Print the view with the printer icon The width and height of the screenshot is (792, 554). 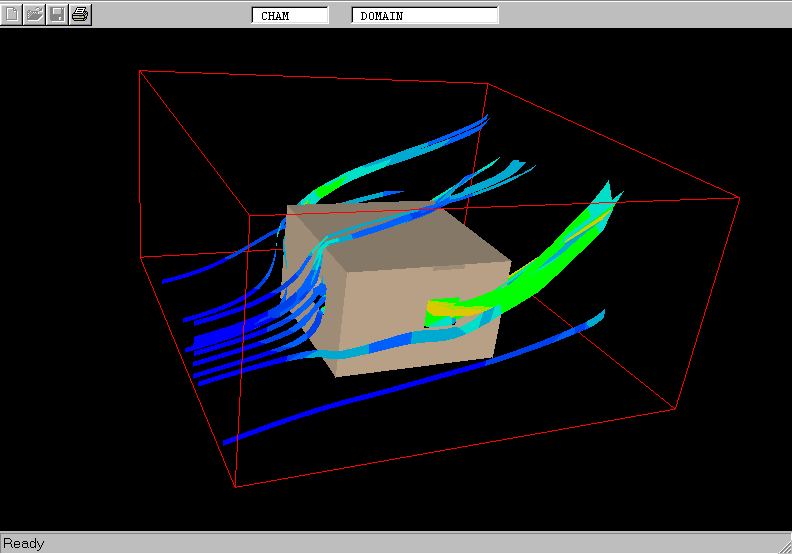coord(80,14)
